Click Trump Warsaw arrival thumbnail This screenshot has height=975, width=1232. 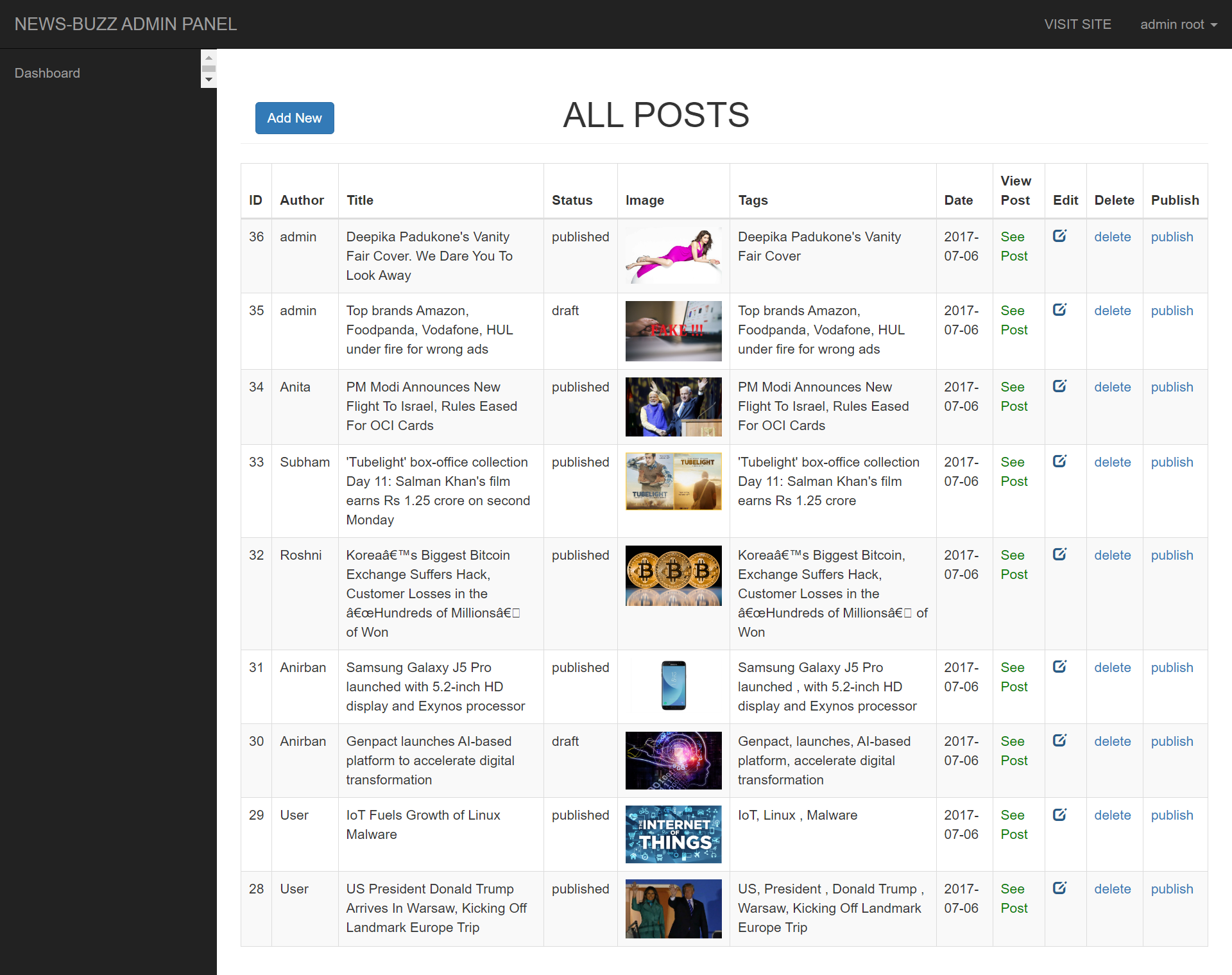click(673, 909)
